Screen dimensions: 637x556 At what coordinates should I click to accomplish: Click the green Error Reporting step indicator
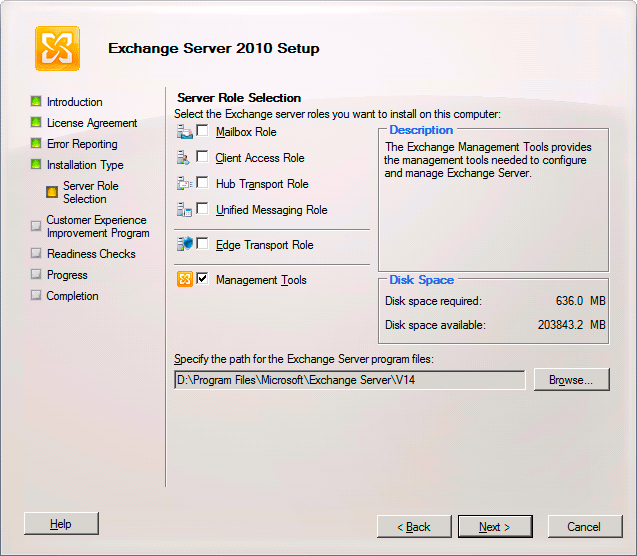36,143
